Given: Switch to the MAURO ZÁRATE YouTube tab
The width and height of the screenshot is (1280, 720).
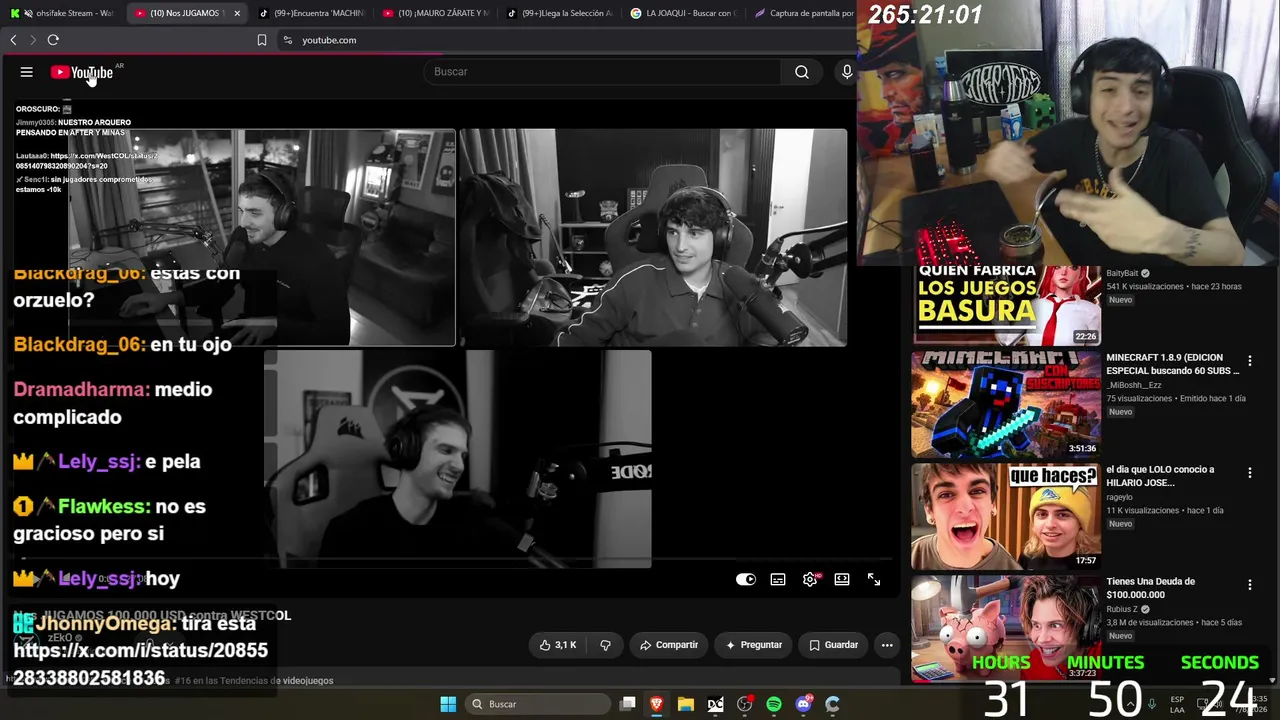Looking at the screenshot, I should click(436, 13).
